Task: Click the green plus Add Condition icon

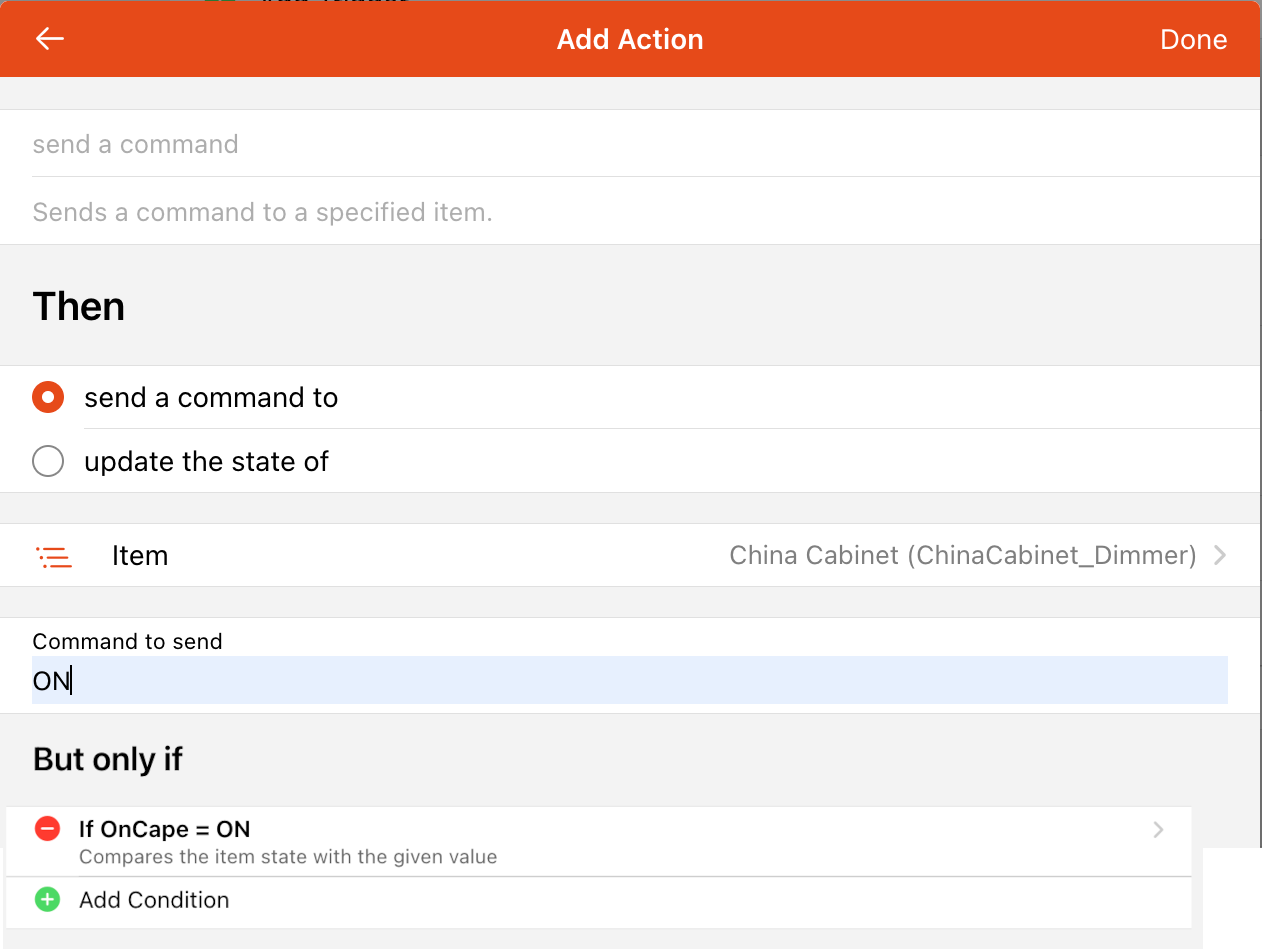Action: (47, 899)
